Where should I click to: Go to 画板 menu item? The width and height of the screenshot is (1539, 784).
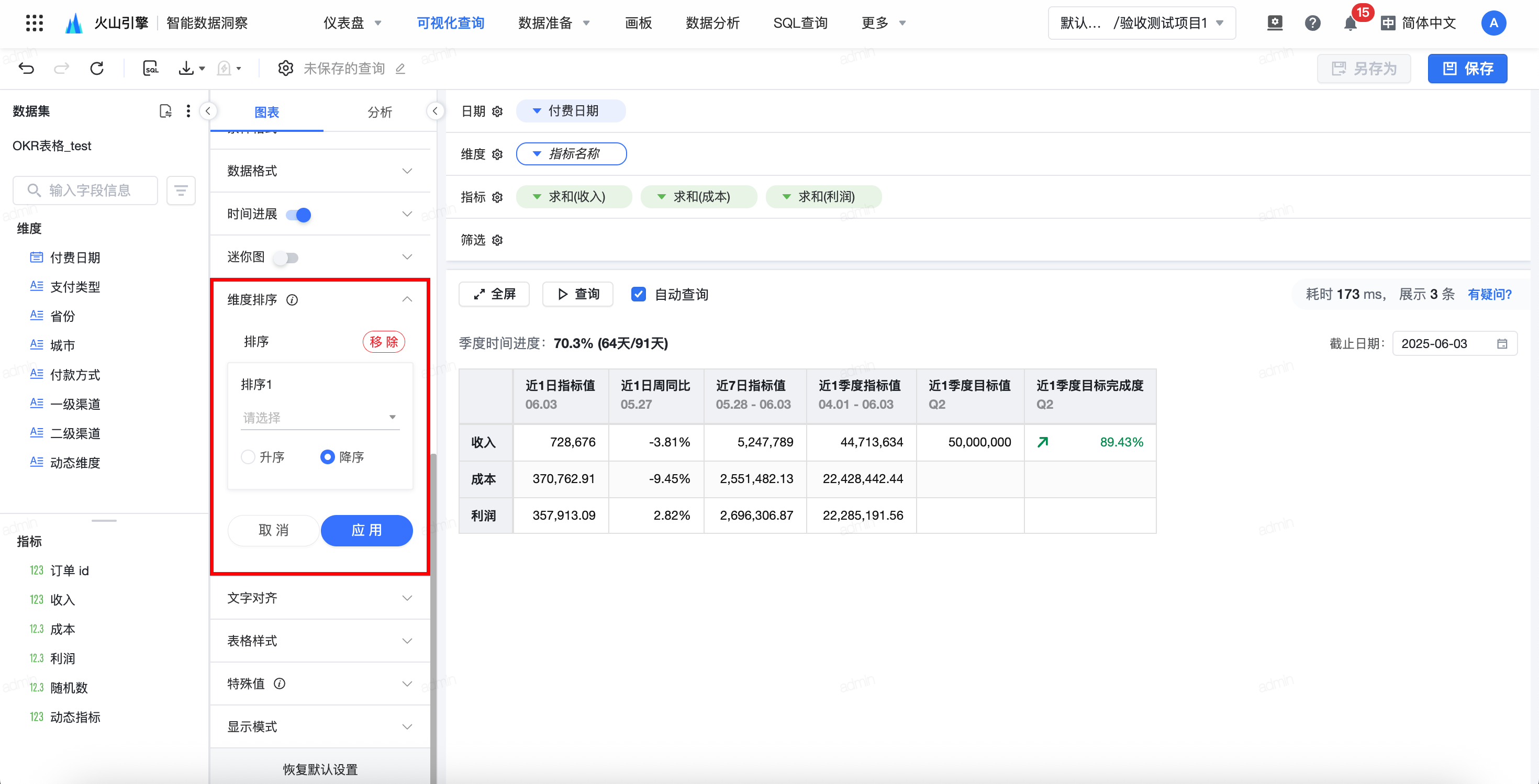[638, 23]
